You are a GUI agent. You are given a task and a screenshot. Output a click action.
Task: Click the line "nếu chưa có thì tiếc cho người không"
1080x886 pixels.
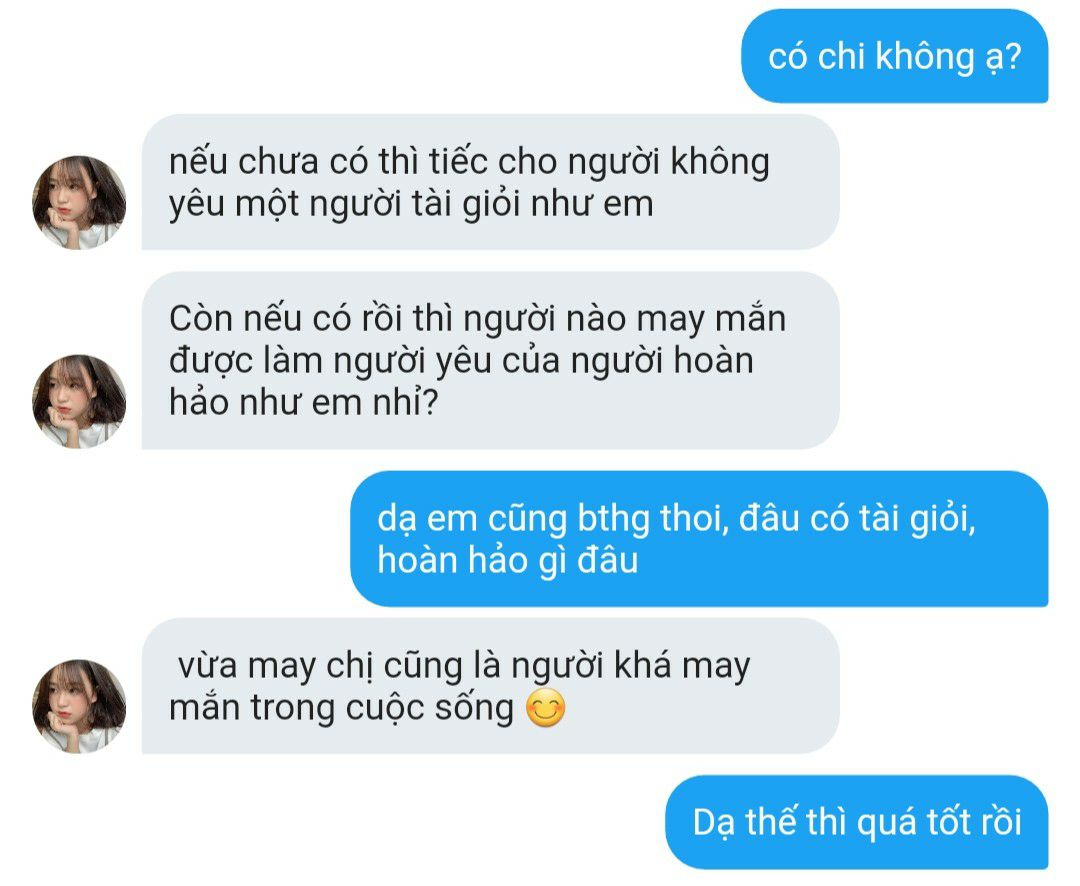(469, 163)
